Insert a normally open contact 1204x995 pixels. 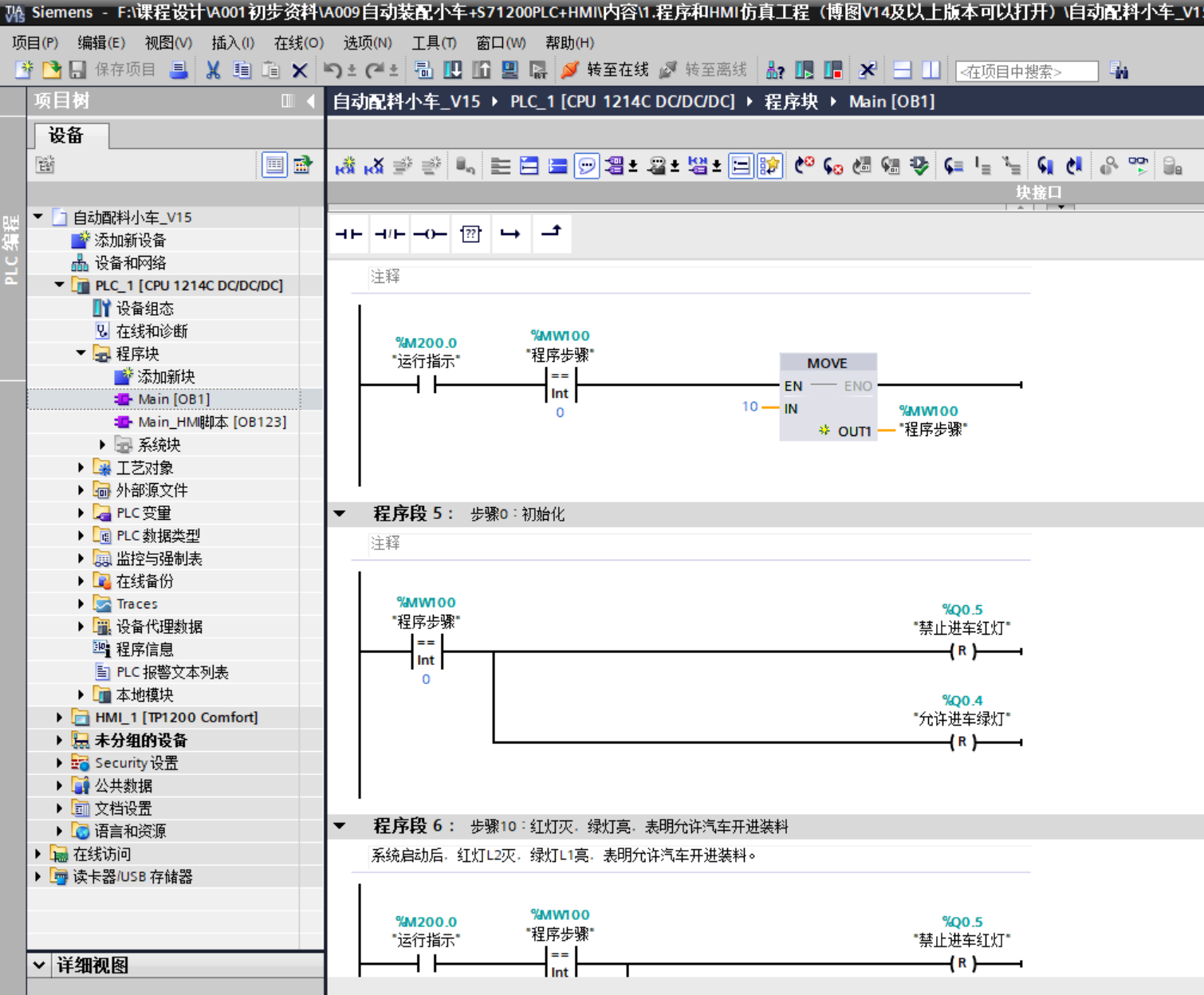(x=348, y=234)
